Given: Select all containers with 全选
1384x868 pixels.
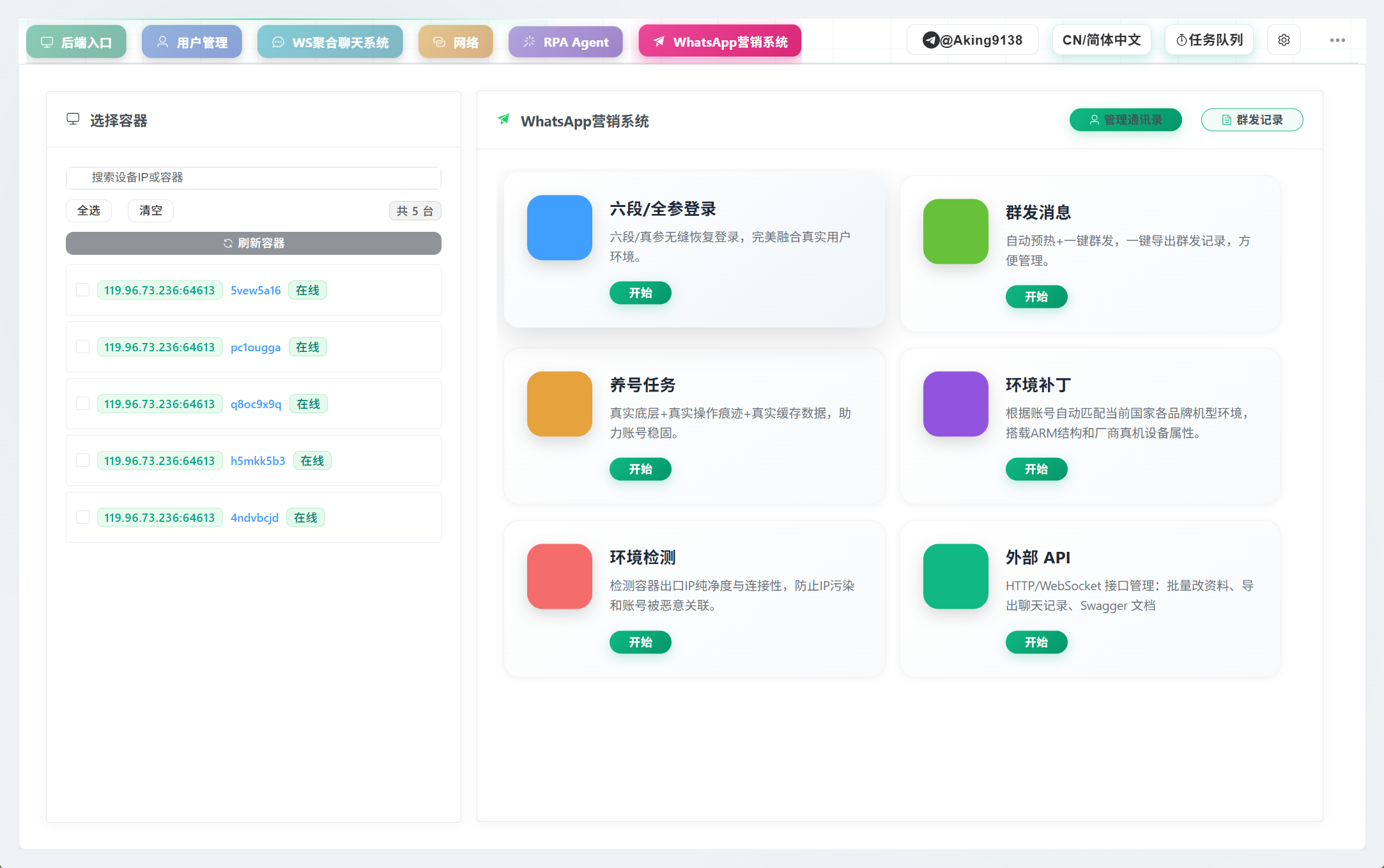Looking at the screenshot, I should 89,211.
